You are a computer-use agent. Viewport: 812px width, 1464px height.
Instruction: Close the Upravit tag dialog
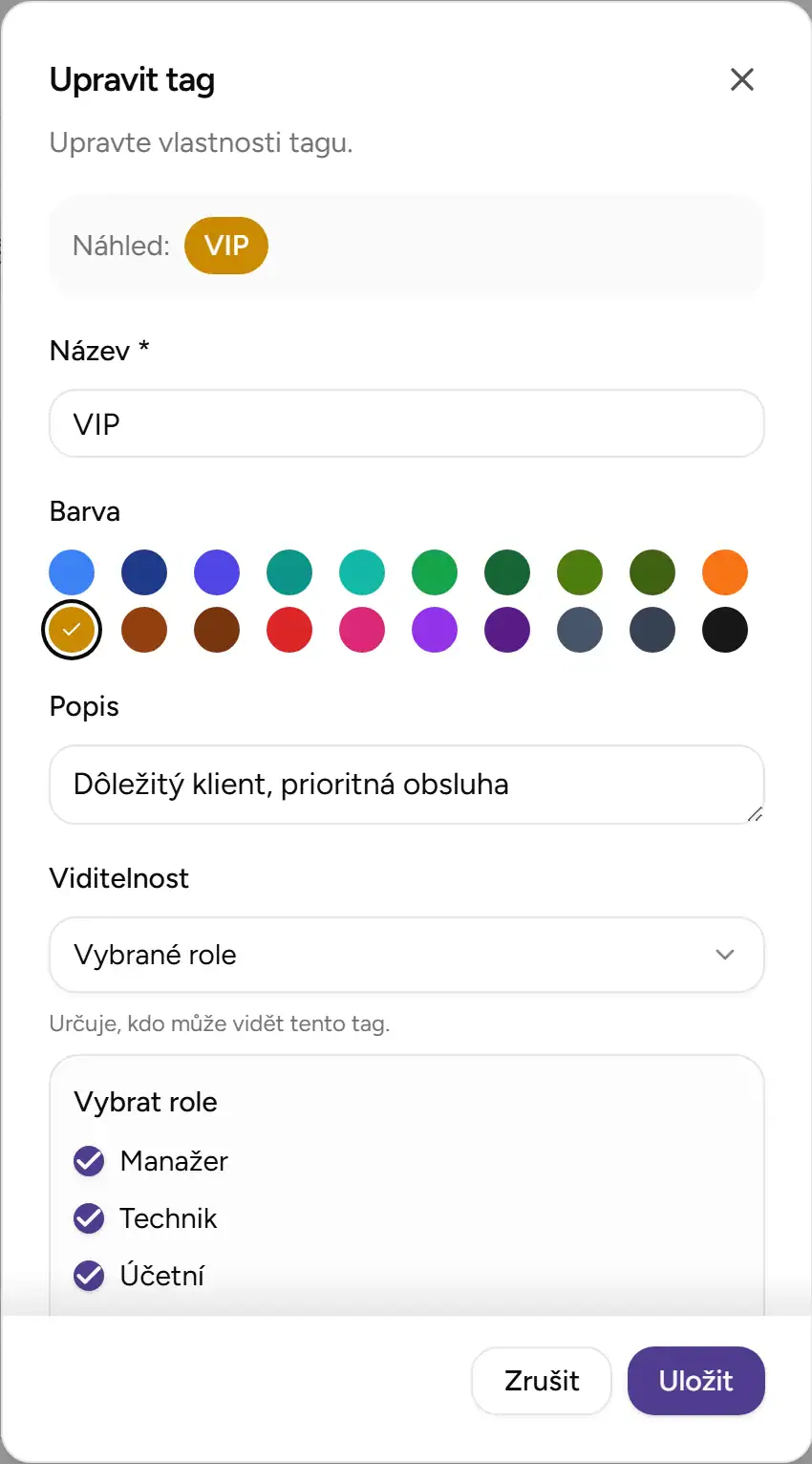742,79
